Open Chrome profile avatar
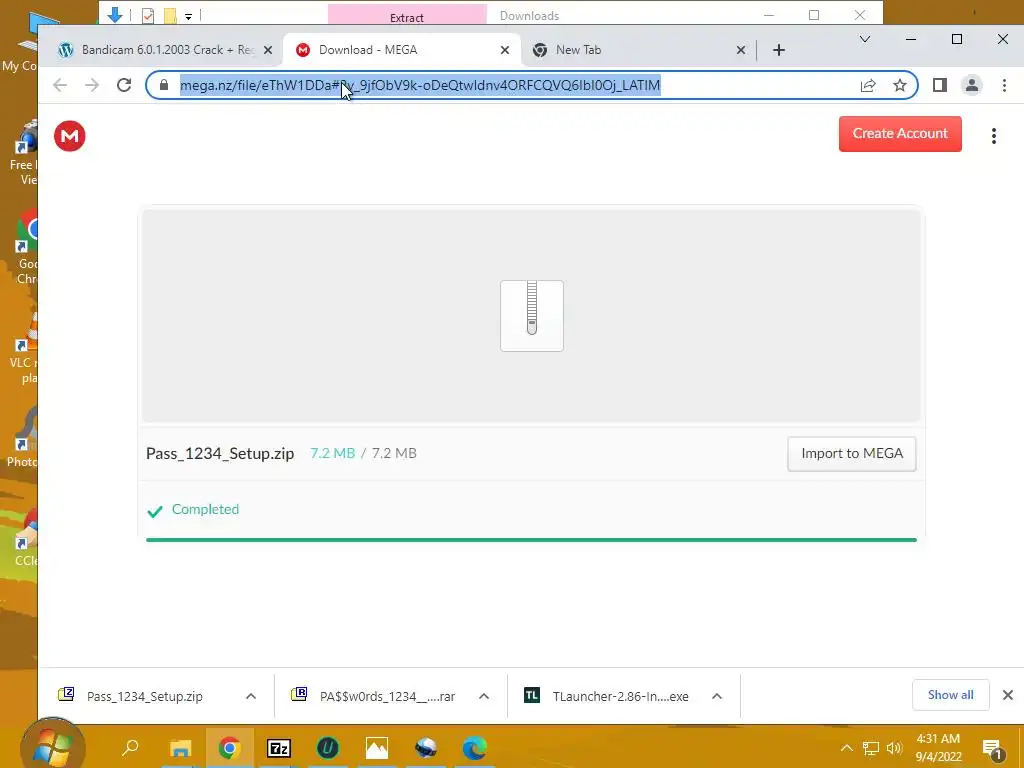This screenshot has width=1024, height=768. click(972, 85)
